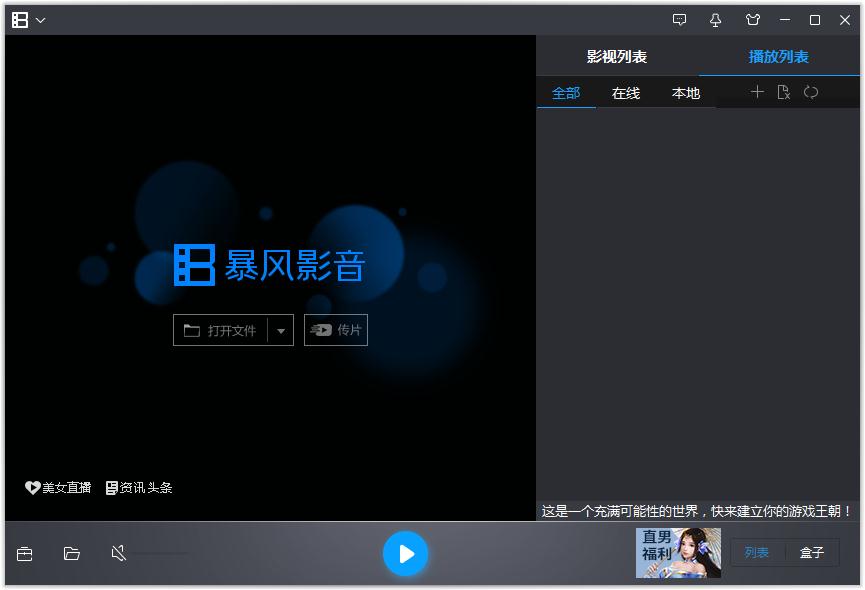
Task: Click the playlist loop mode icon
Action: tap(811, 92)
